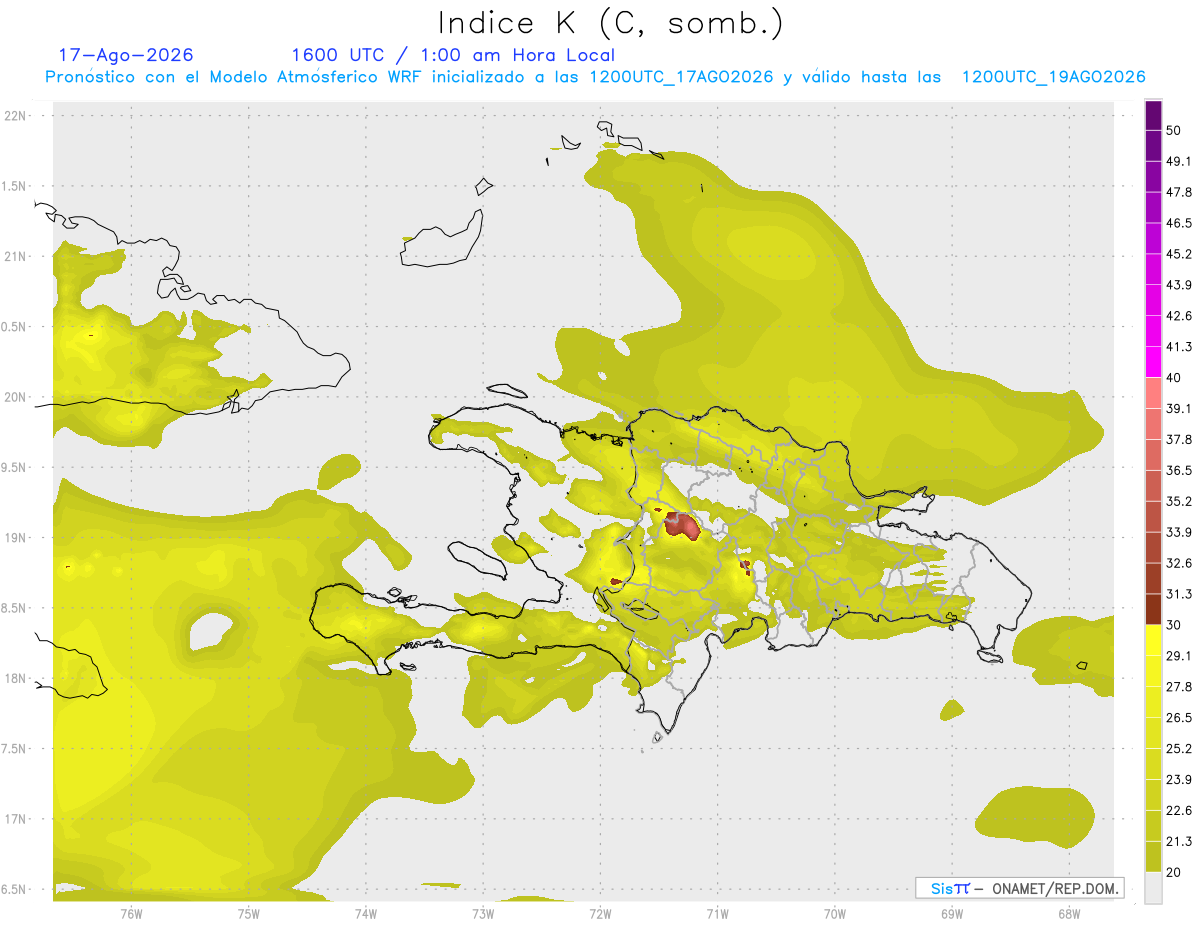The width and height of the screenshot is (1200, 927).
Task: Click the 1600 UTC / 1:00 am Hora Local text
Action: tap(453, 55)
